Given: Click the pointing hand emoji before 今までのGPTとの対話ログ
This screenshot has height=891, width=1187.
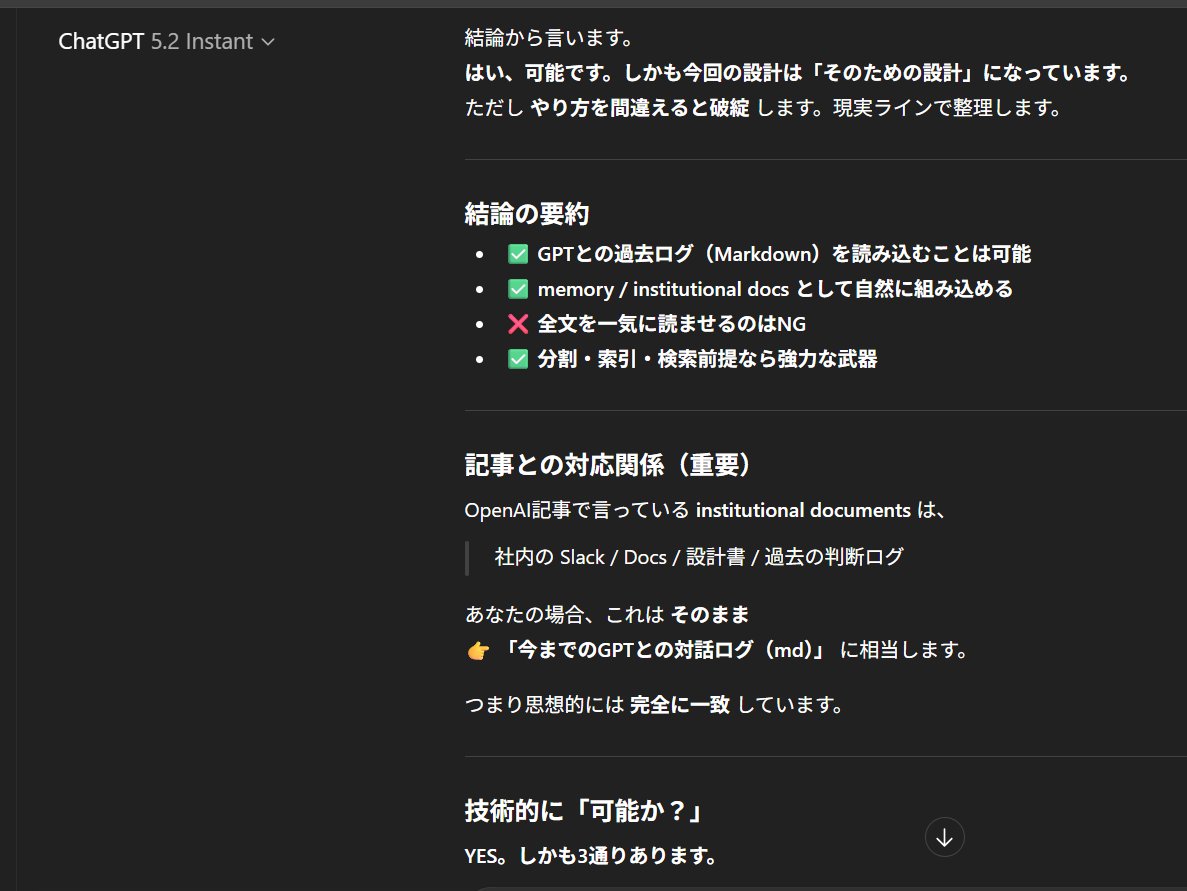Looking at the screenshot, I should pyautogui.click(x=478, y=650).
